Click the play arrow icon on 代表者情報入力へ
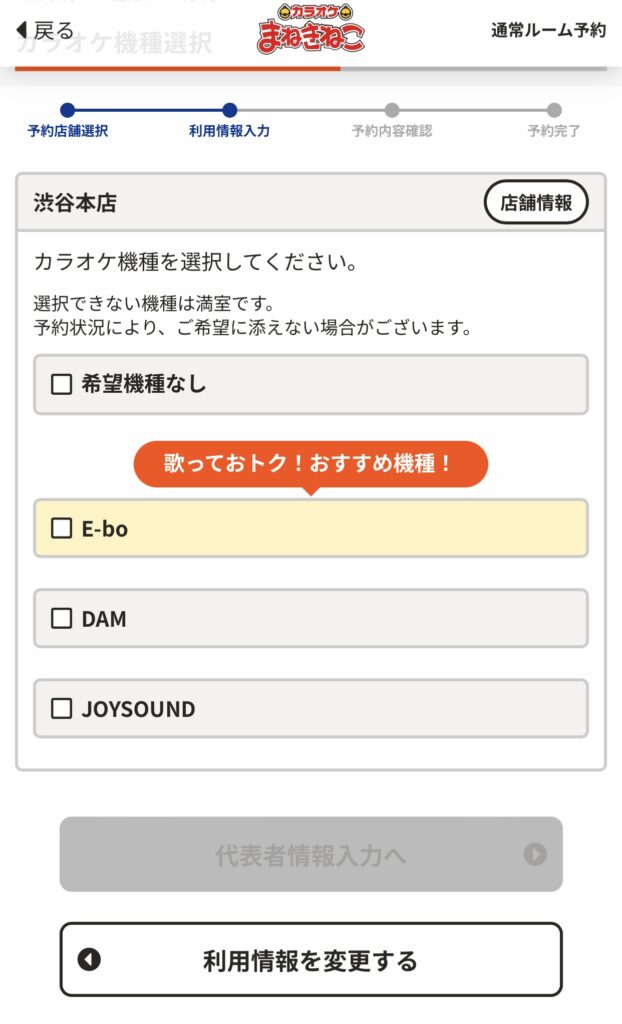622x1024 pixels. click(x=536, y=854)
